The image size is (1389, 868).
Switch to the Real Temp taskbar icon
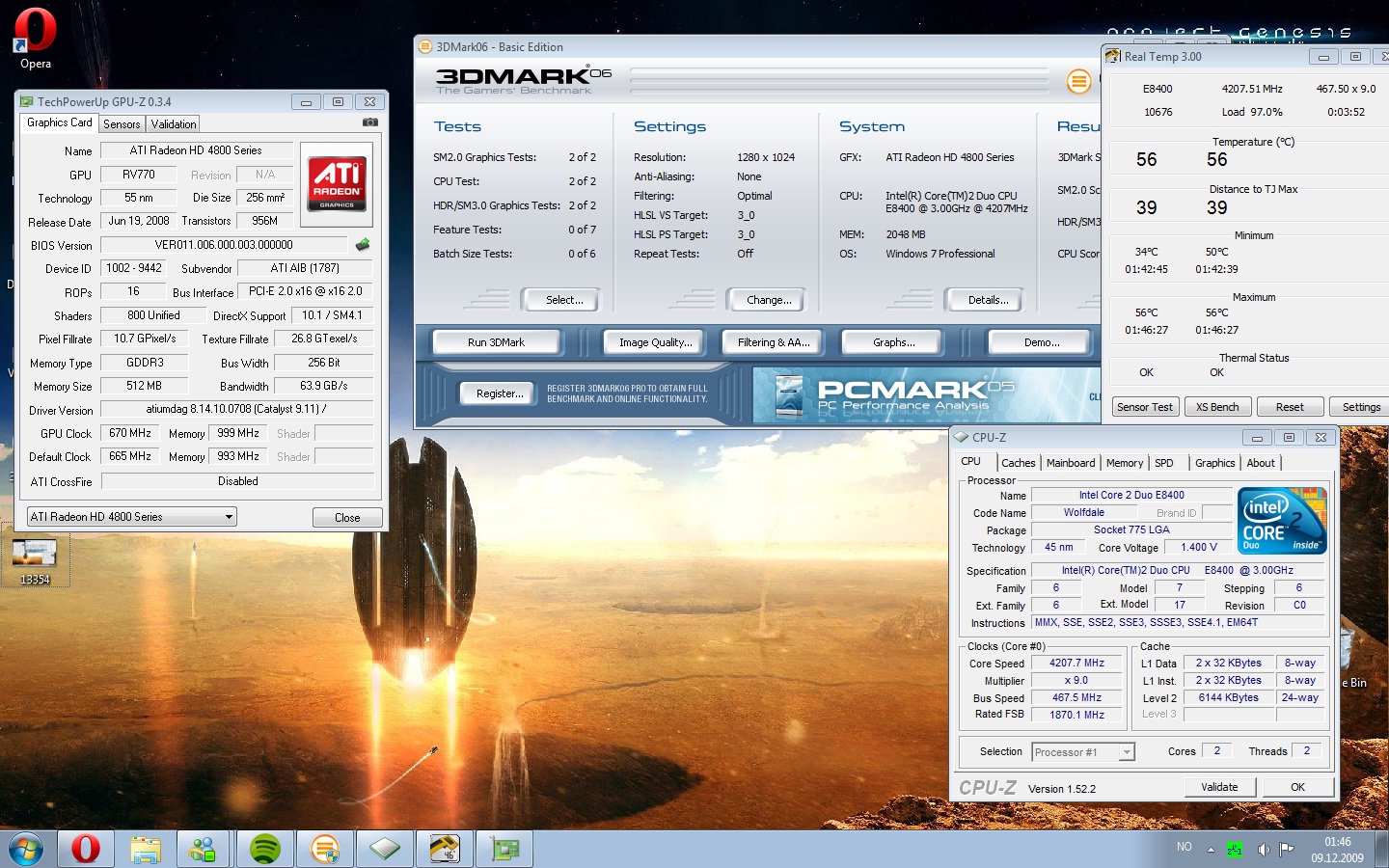point(445,849)
